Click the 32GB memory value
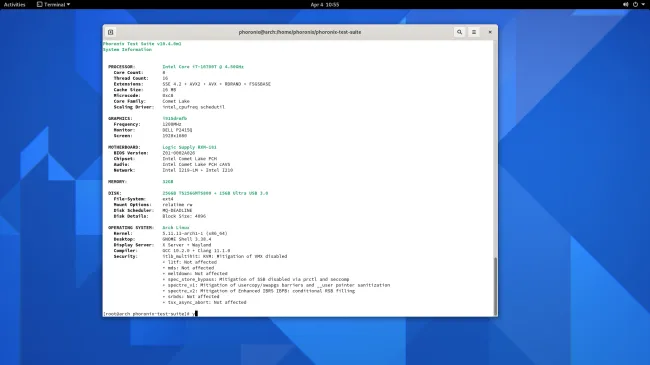This screenshot has height=365, width=650. point(168,182)
